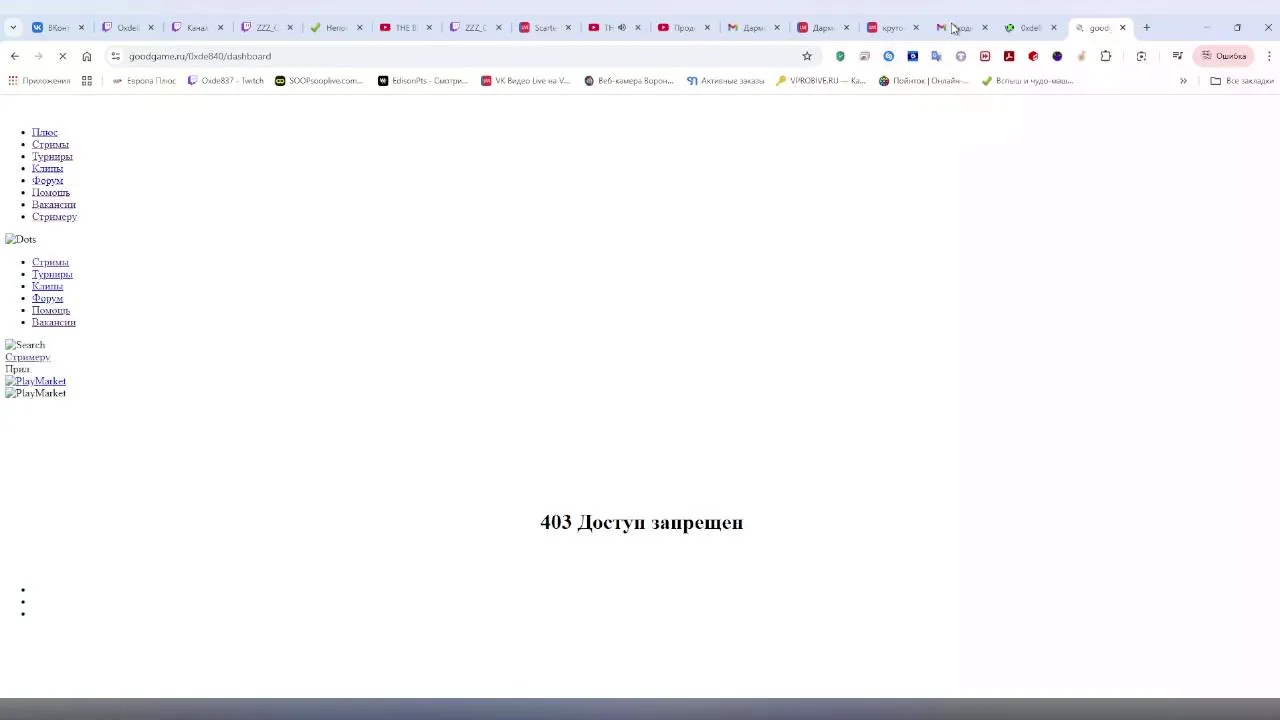
Task: Mute the audio on the playing YouTube tab
Action: 621,28
